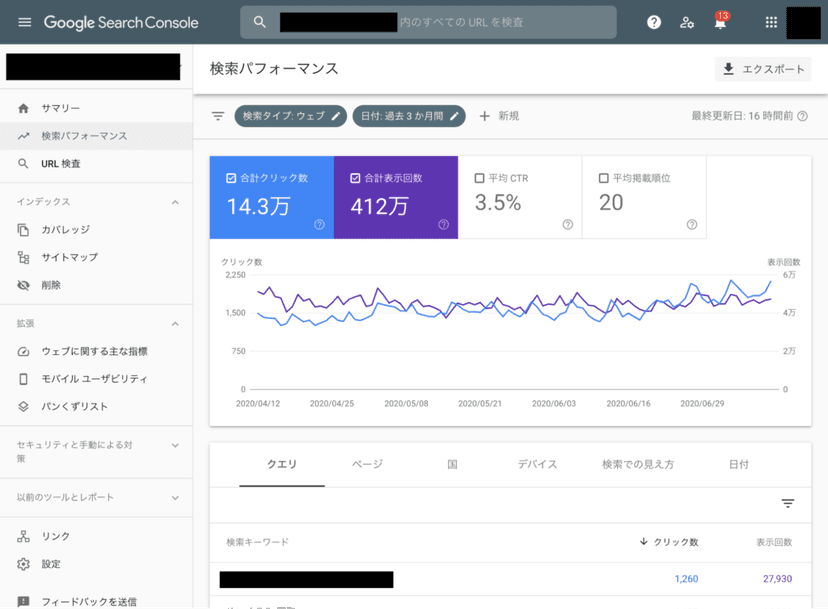Click the 1,260 clicks value
This screenshot has height=609, width=828.
coord(686,579)
